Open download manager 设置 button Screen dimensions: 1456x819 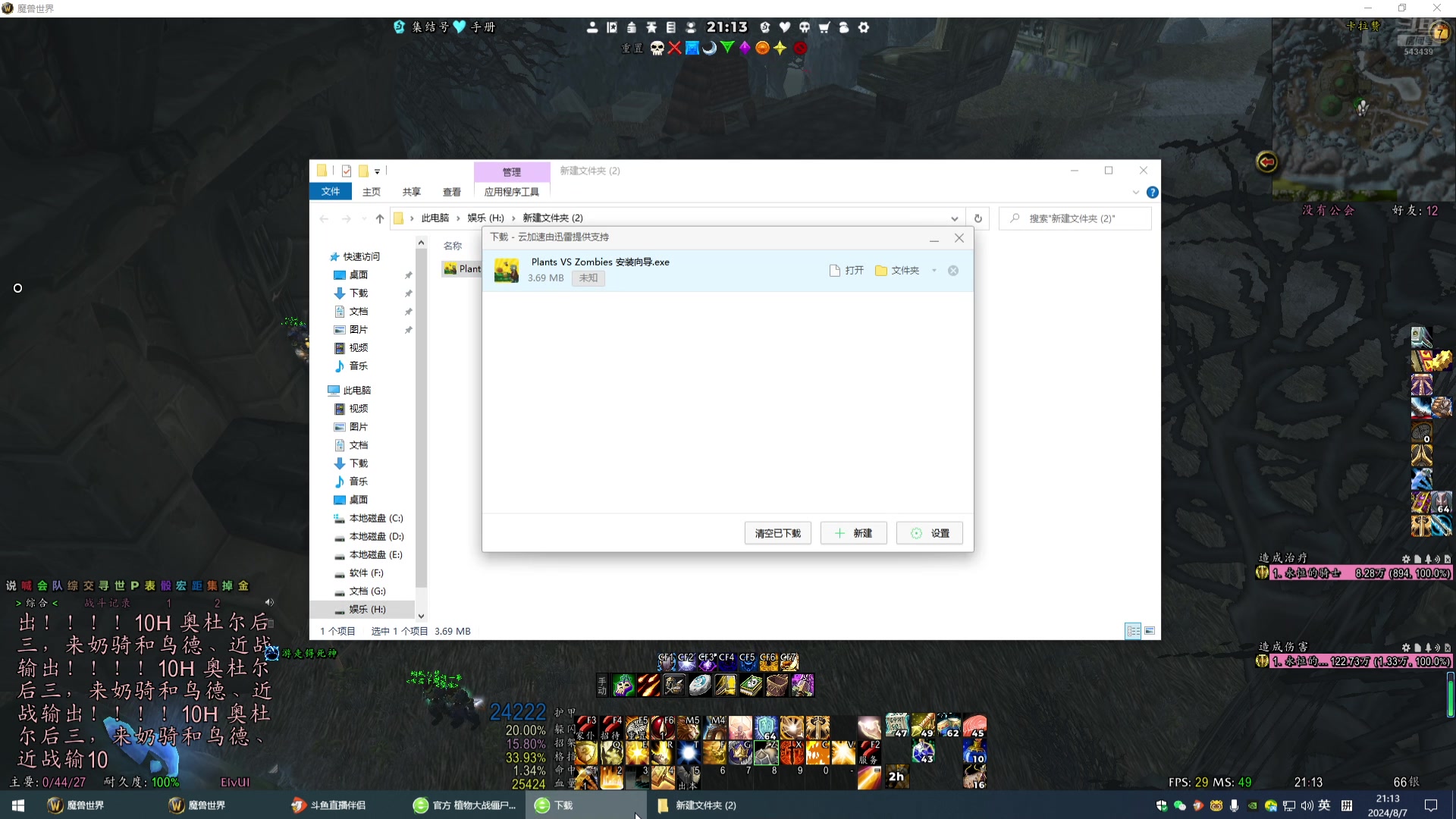click(x=929, y=533)
